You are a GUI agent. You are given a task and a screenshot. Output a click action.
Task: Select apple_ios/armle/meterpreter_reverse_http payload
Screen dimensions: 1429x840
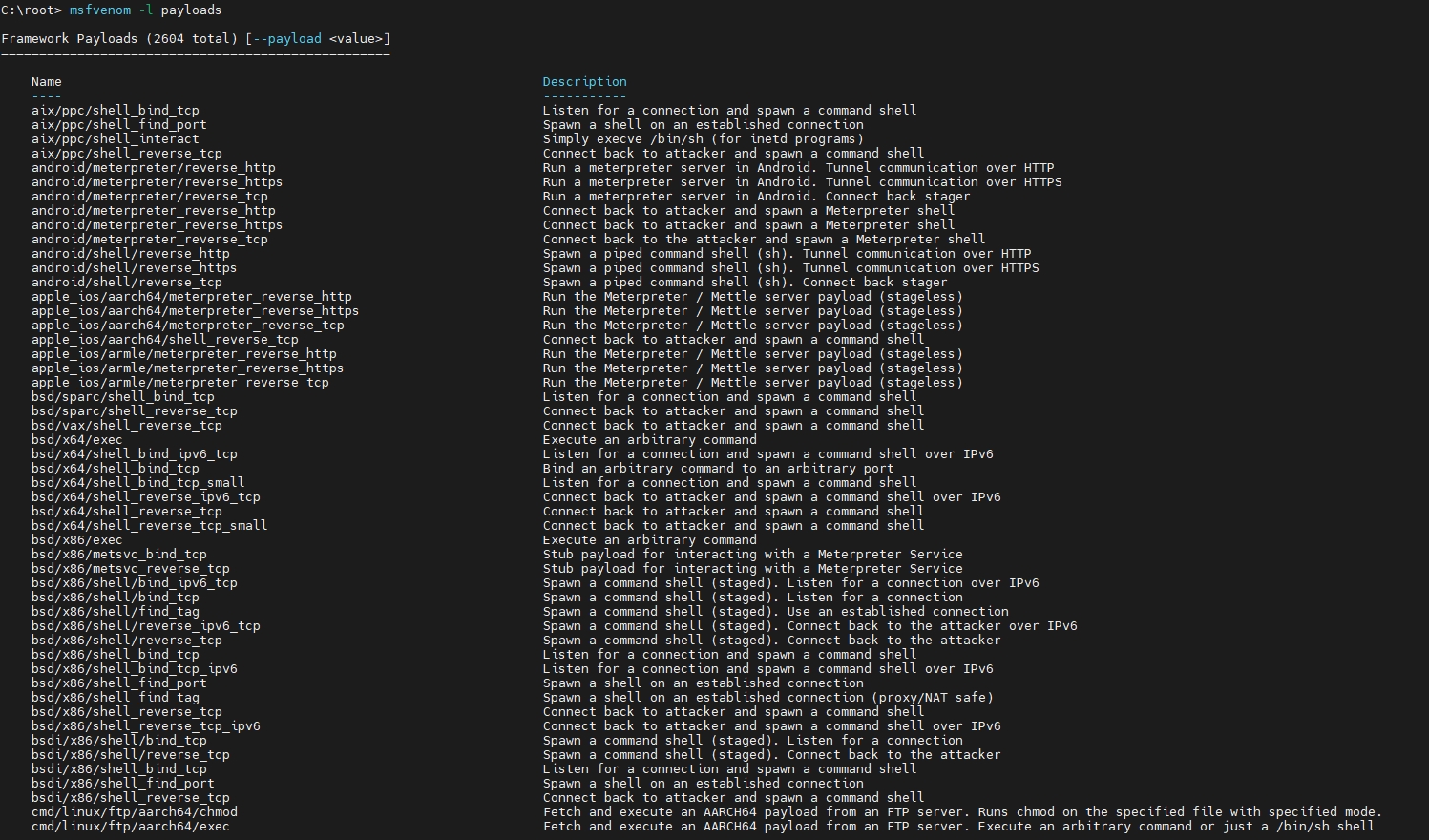click(184, 354)
